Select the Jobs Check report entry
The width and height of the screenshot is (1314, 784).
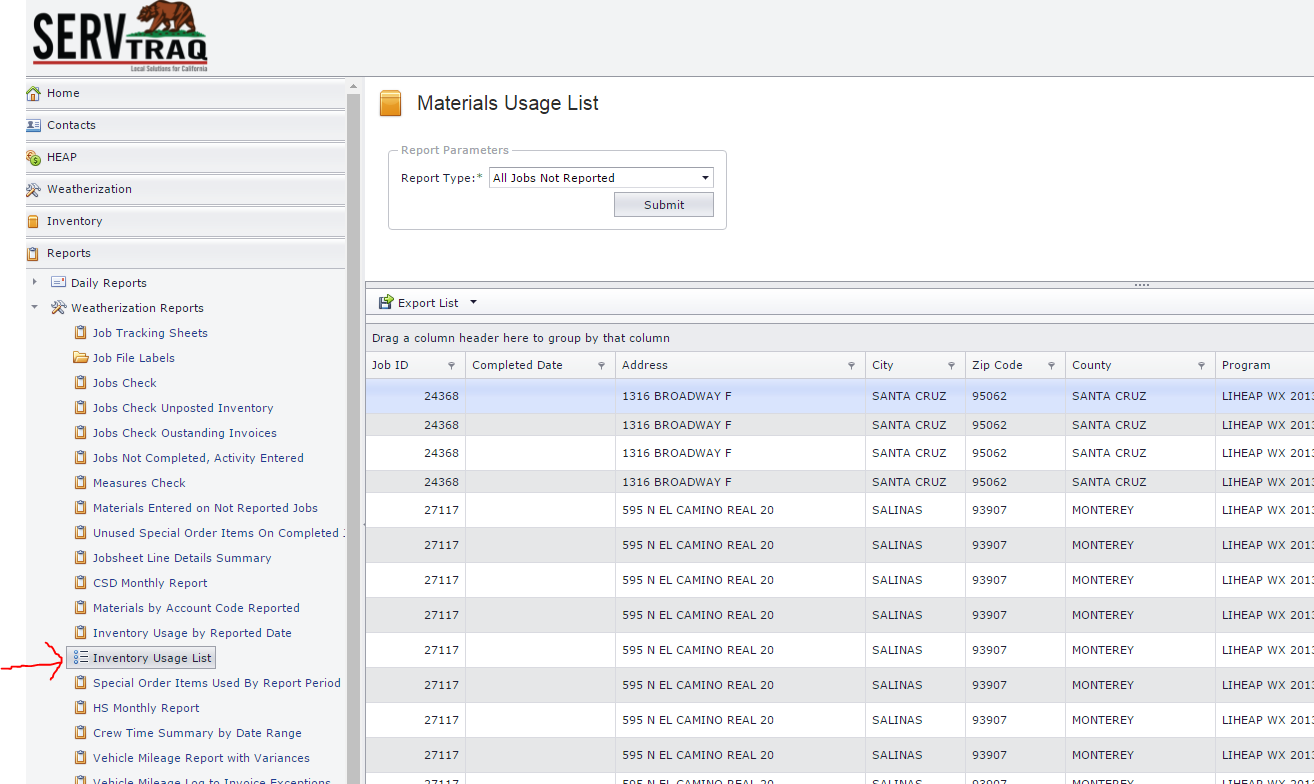[x=123, y=382]
